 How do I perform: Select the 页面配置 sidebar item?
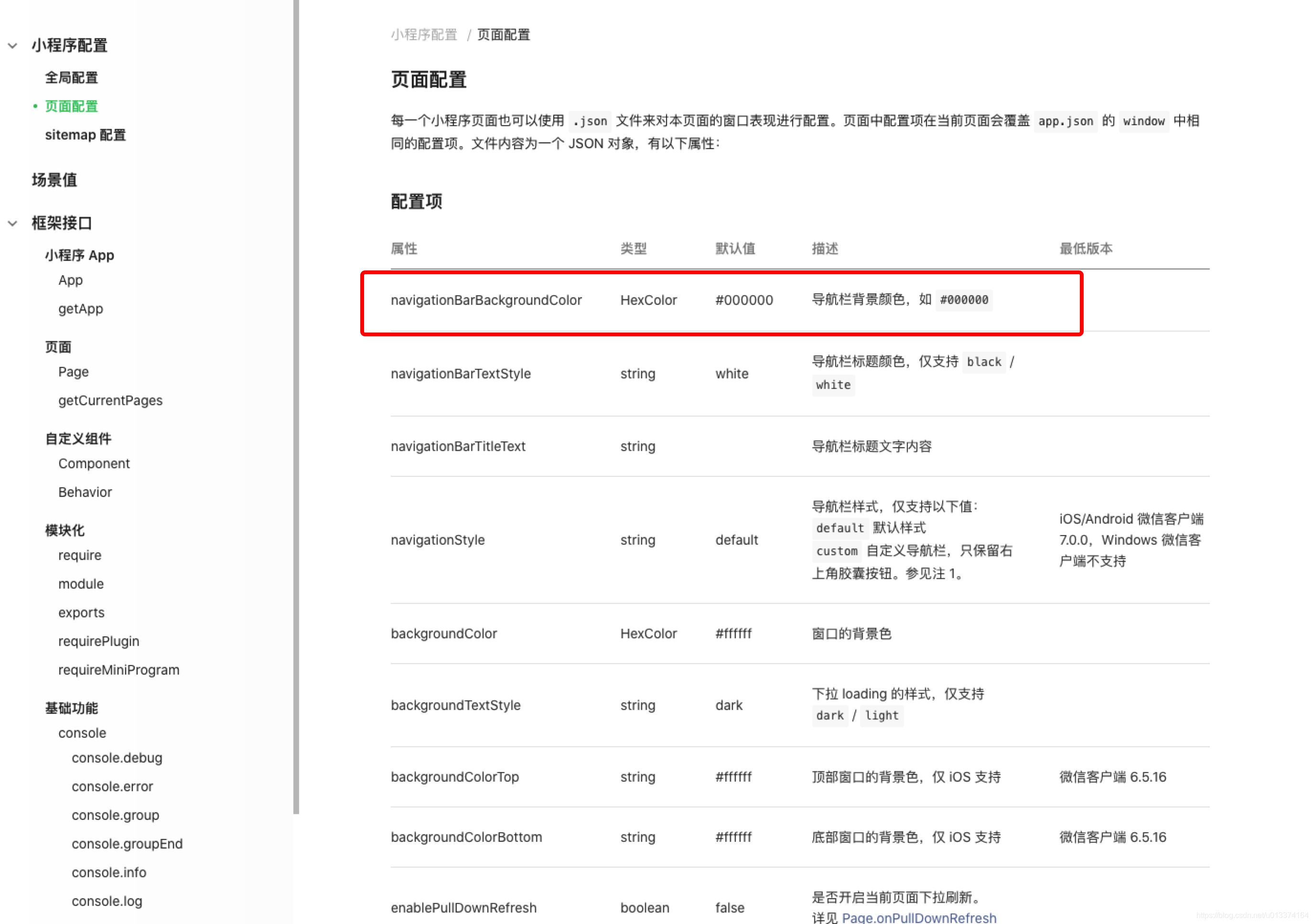pos(72,107)
